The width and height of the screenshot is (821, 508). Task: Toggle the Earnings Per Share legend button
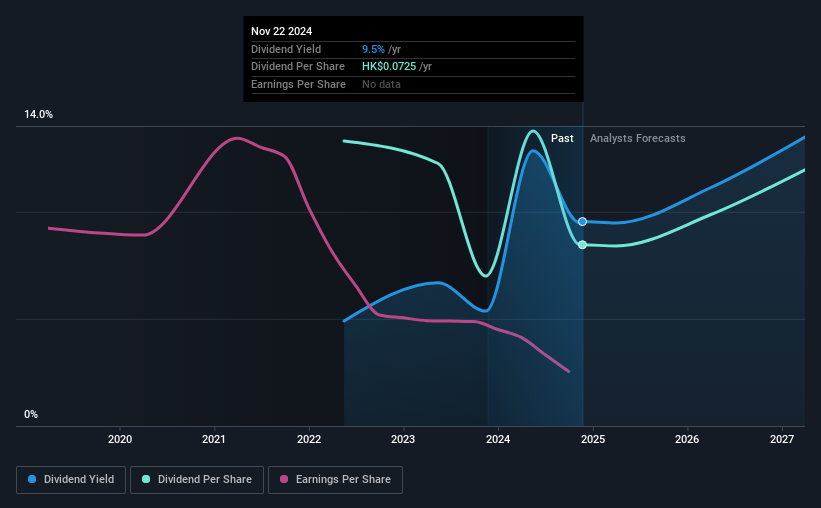click(335, 480)
